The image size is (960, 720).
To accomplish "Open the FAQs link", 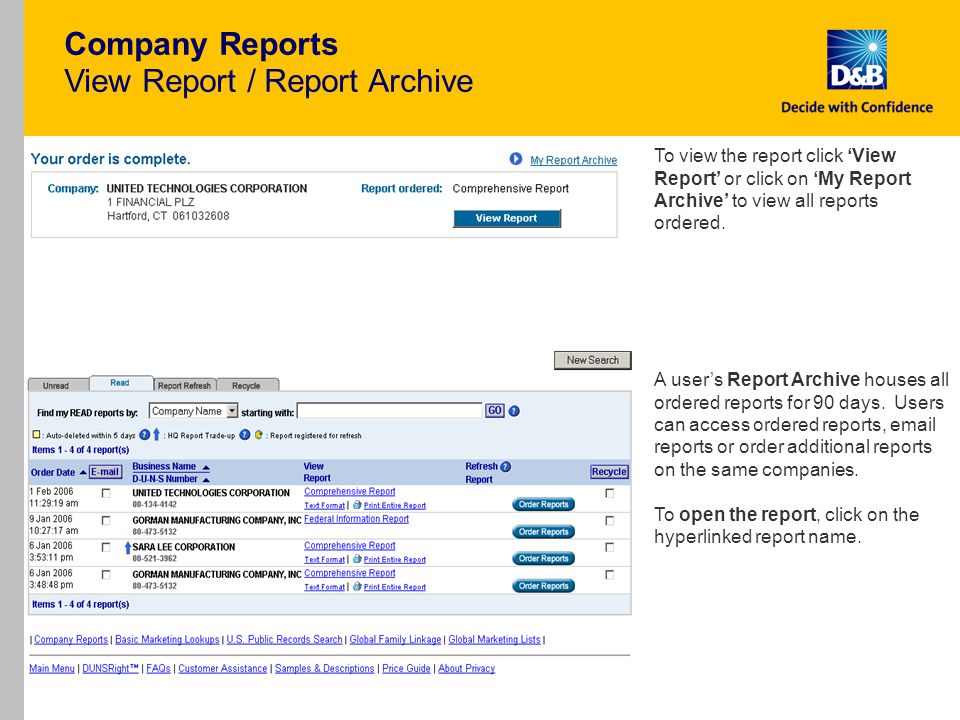I will [x=159, y=669].
